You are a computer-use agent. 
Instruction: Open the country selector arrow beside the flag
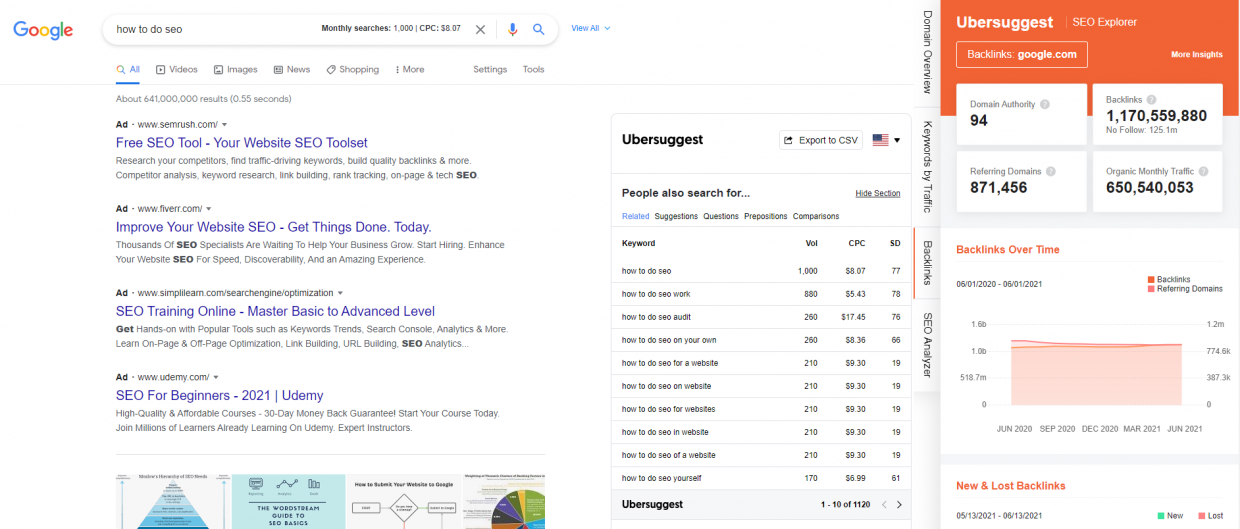[897, 141]
